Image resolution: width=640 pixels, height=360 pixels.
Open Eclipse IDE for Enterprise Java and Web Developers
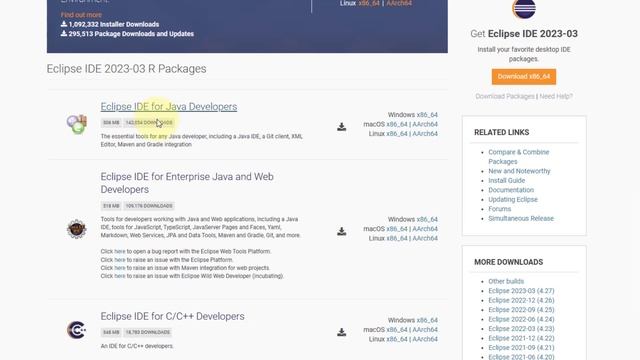click(x=187, y=183)
